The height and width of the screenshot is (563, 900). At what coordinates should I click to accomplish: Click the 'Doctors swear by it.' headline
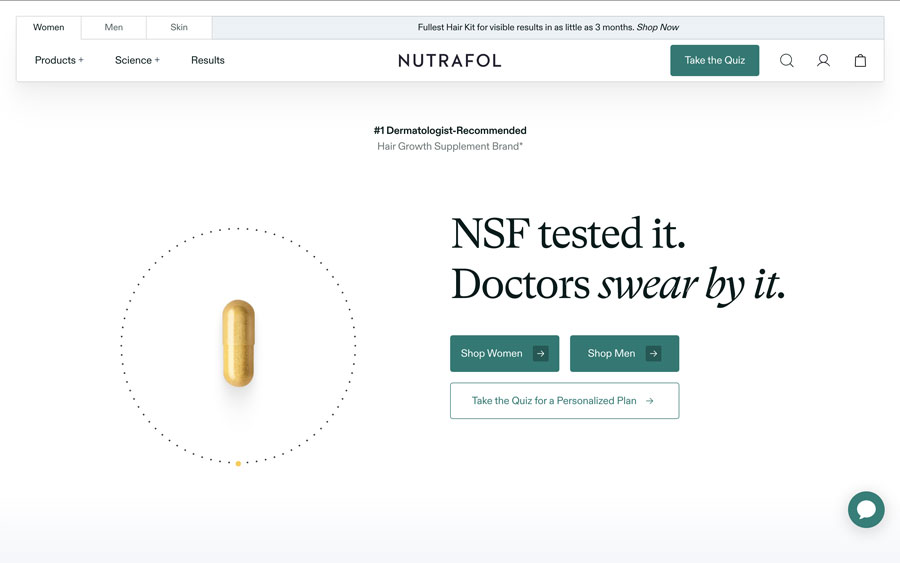pos(618,285)
